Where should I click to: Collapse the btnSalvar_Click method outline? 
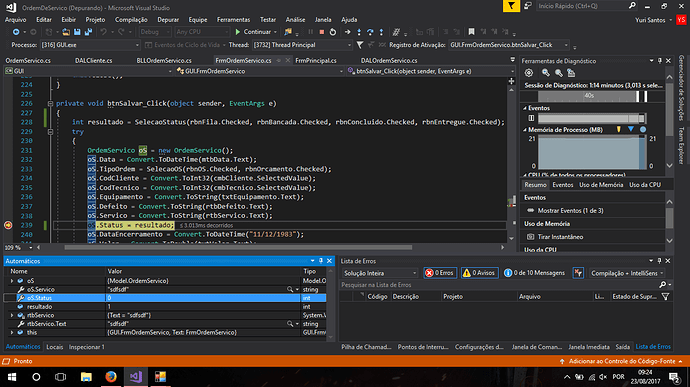[50, 103]
